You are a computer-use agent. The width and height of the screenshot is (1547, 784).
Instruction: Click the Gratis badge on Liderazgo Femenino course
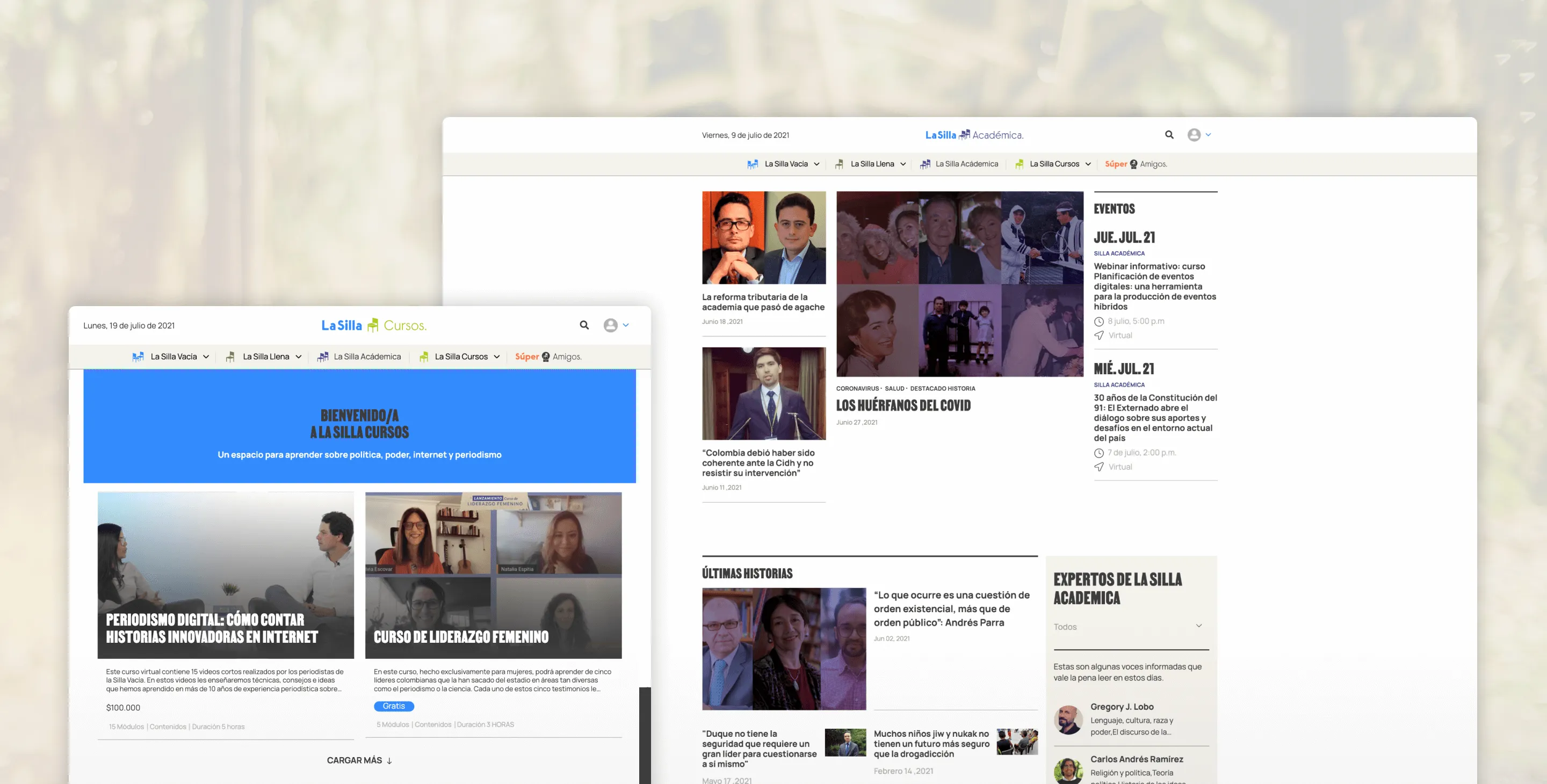click(394, 707)
